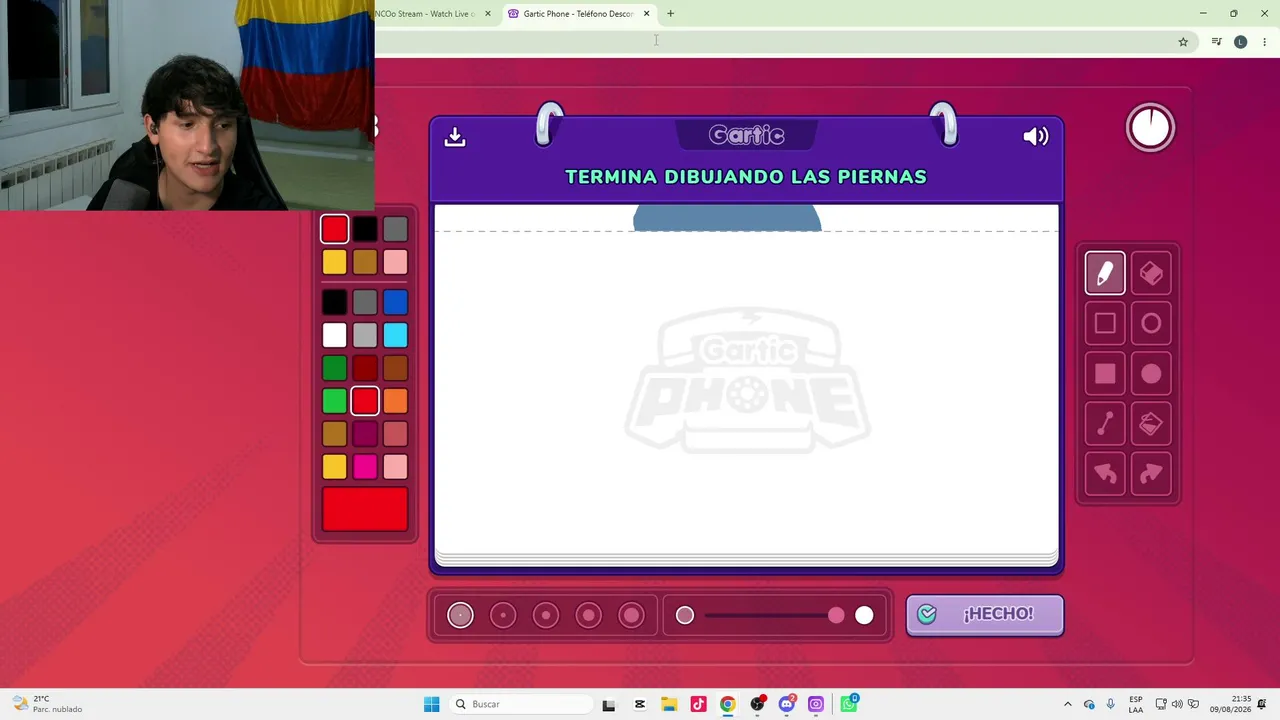Viewport: 1280px width, 720px height.
Task: Select the straight line tool
Action: pos(1105,424)
